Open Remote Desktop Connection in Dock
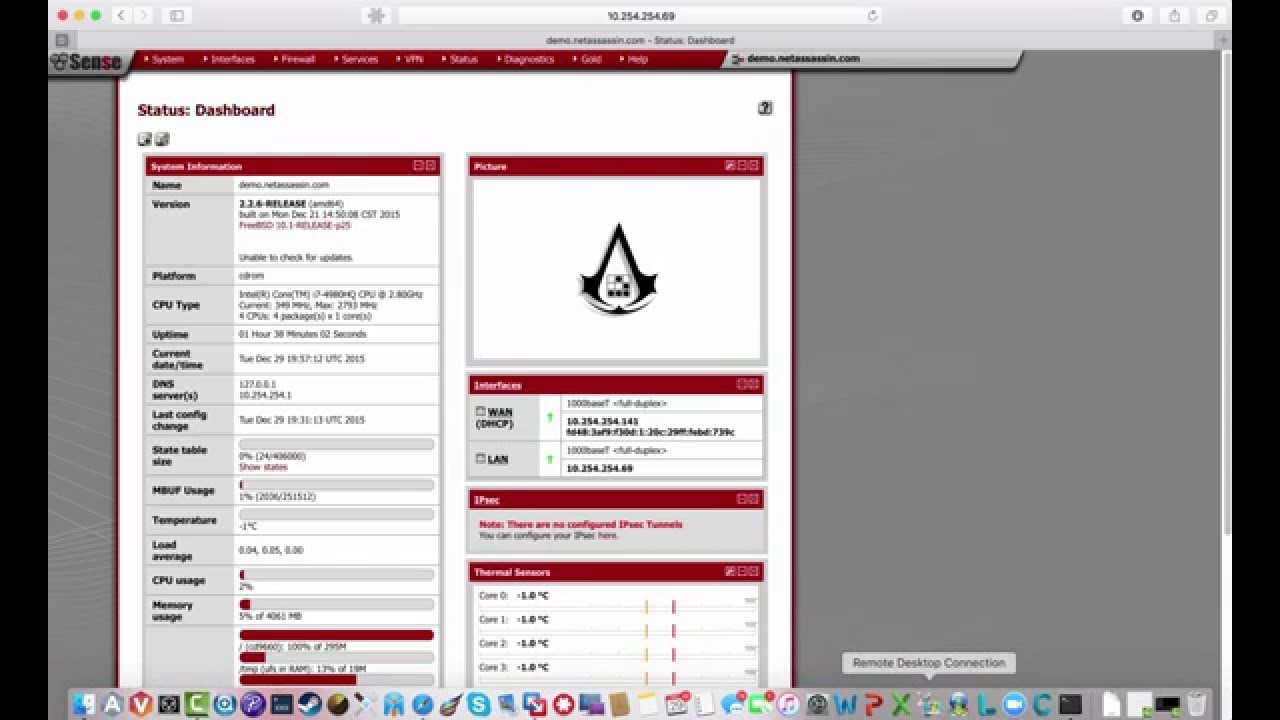The image size is (1280, 720). (929, 704)
